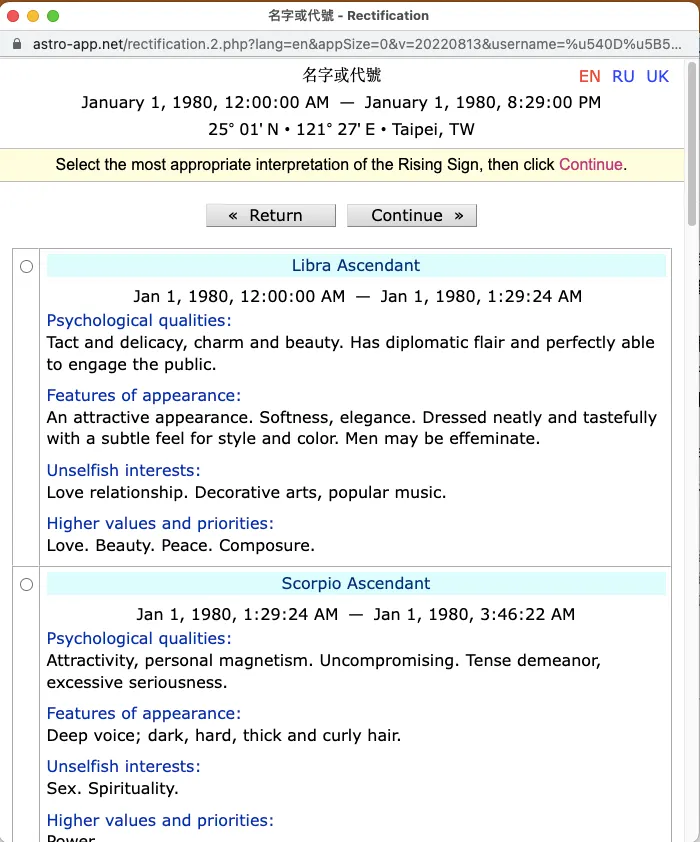Click the location line '25° 01' N • 121° 27' E • Taipei, TW'

point(341,129)
